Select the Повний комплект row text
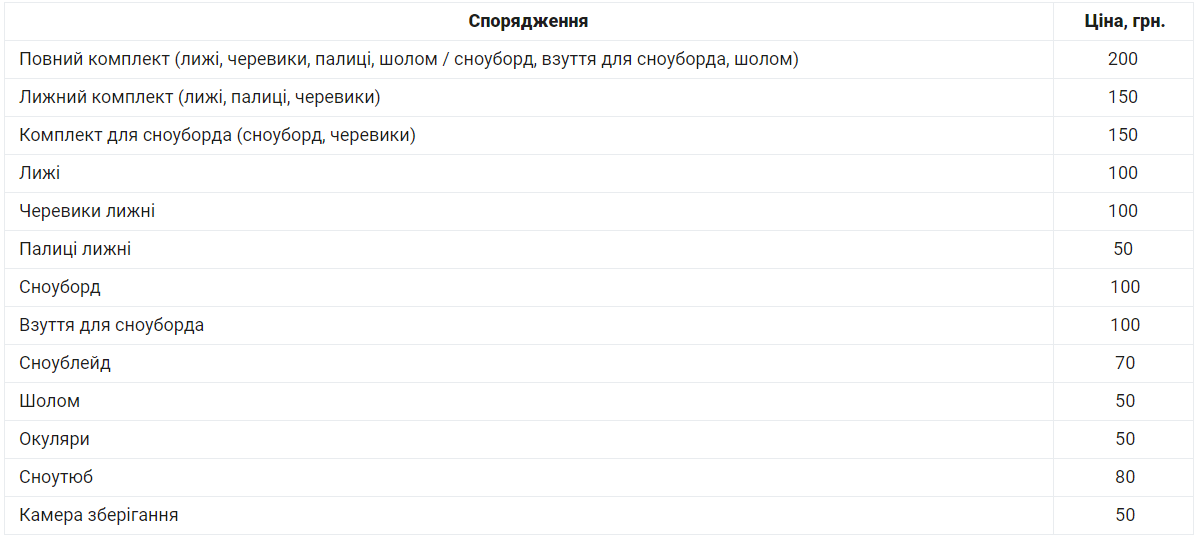 (x=408, y=59)
